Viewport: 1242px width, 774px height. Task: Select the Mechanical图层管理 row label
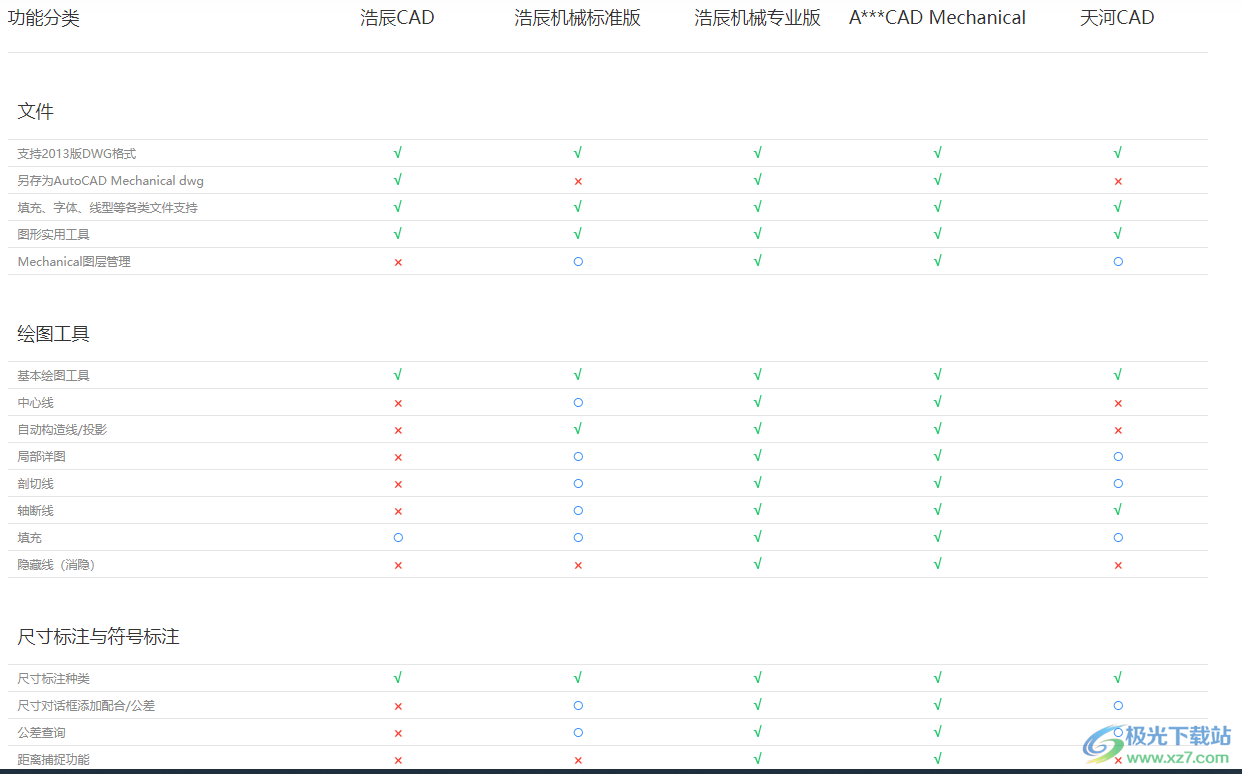(x=74, y=262)
